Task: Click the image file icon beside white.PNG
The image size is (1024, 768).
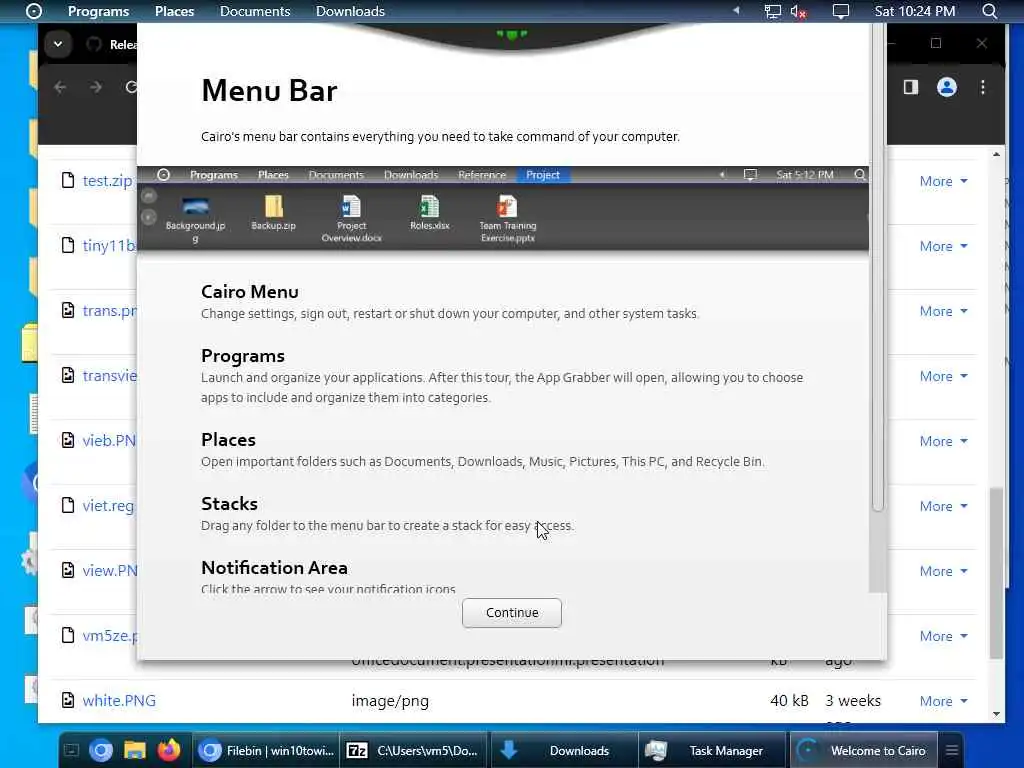Action: [68, 700]
